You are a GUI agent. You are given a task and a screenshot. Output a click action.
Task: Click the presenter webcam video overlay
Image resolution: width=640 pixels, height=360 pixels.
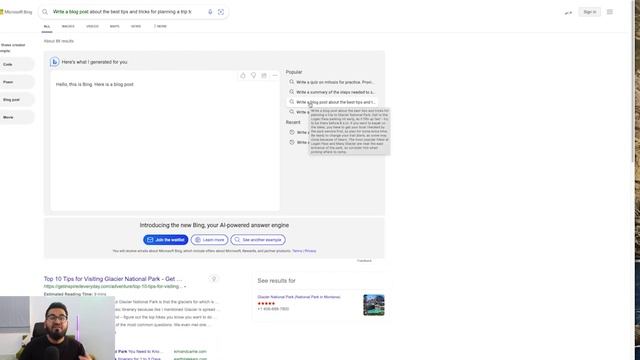pyautogui.click(x=58, y=328)
